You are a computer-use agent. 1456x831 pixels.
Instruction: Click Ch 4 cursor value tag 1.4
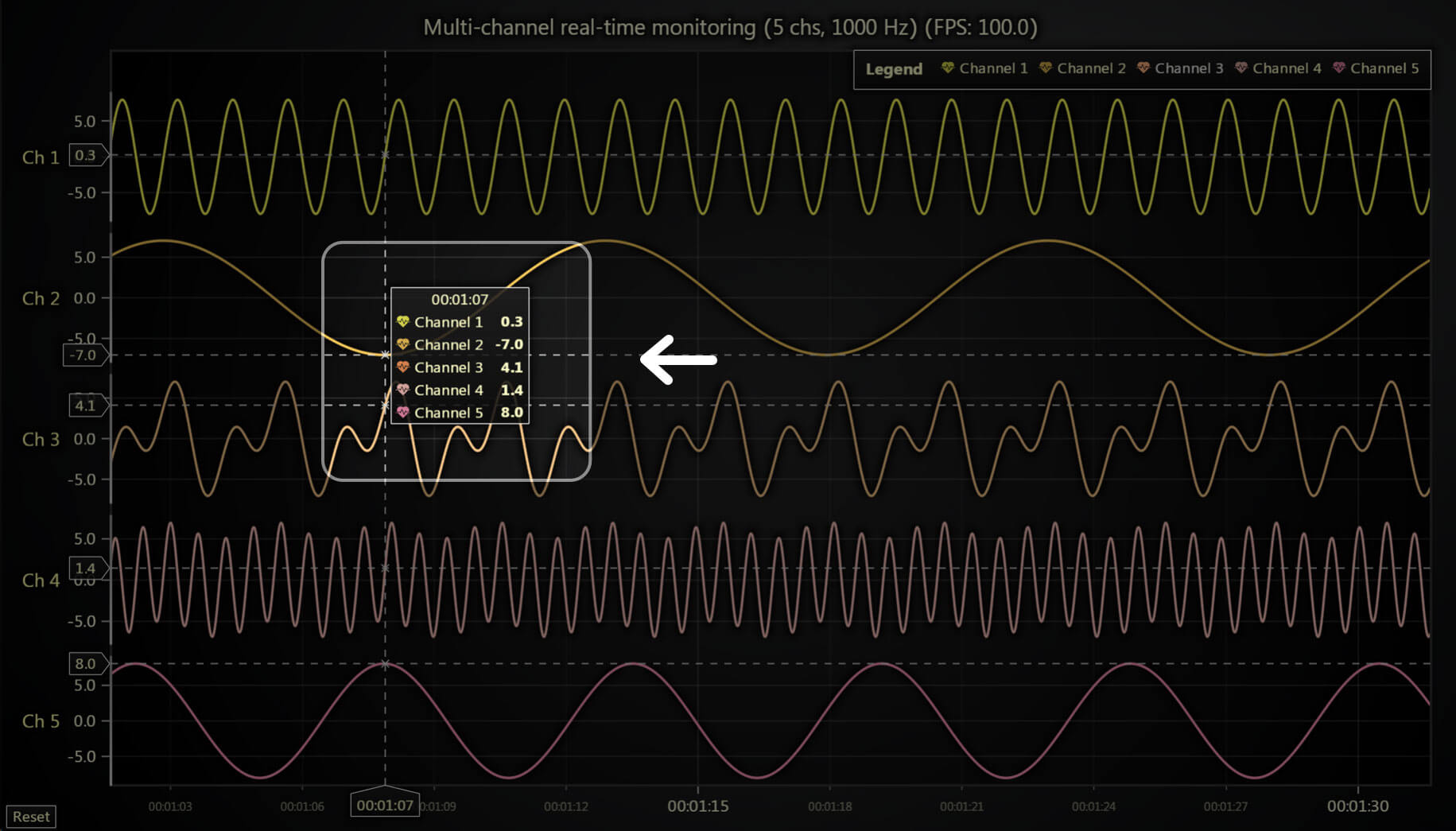click(x=87, y=569)
